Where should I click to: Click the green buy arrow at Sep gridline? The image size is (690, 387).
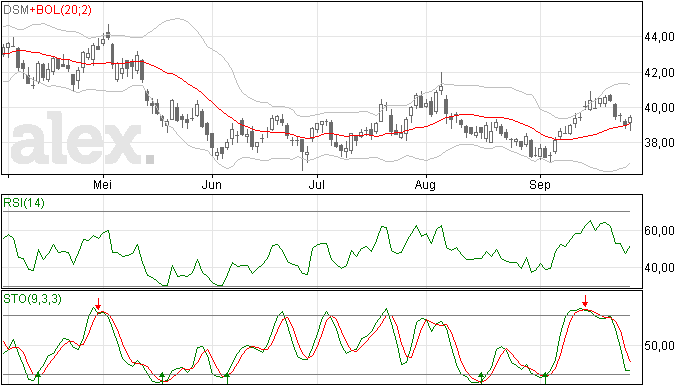coord(545,378)
